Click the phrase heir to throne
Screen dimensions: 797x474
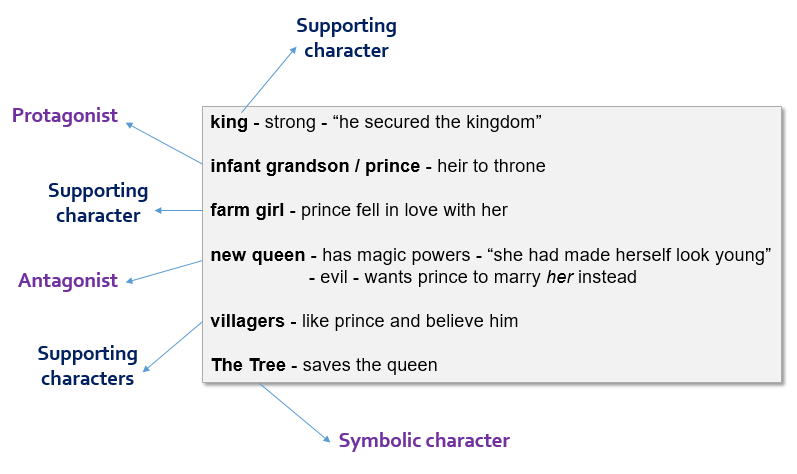click(491, 166)
